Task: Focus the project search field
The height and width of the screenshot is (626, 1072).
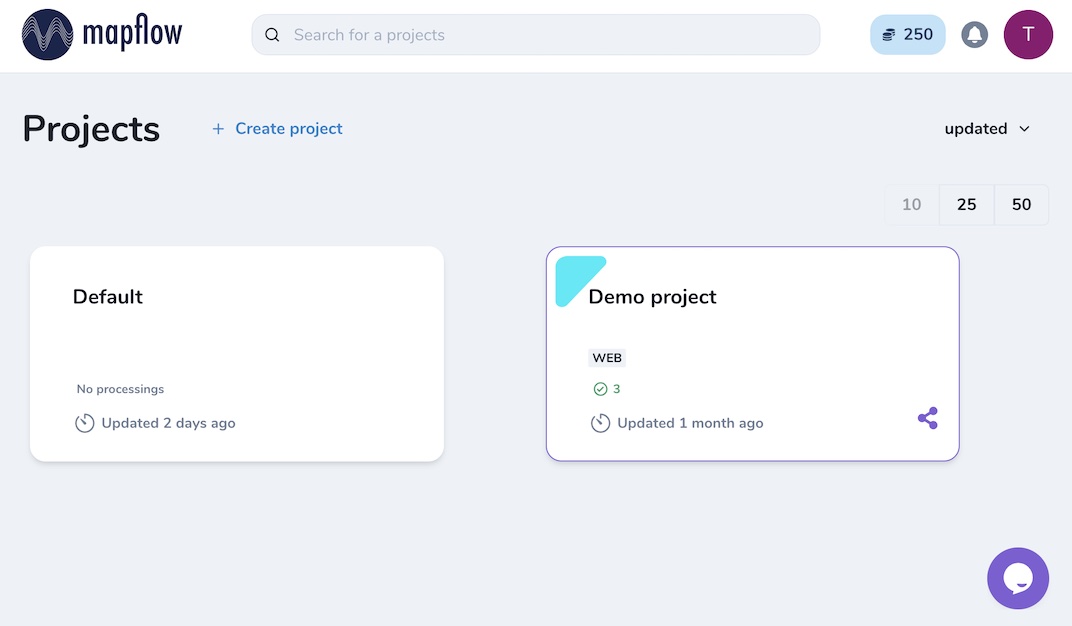Action: click(550, 35)
